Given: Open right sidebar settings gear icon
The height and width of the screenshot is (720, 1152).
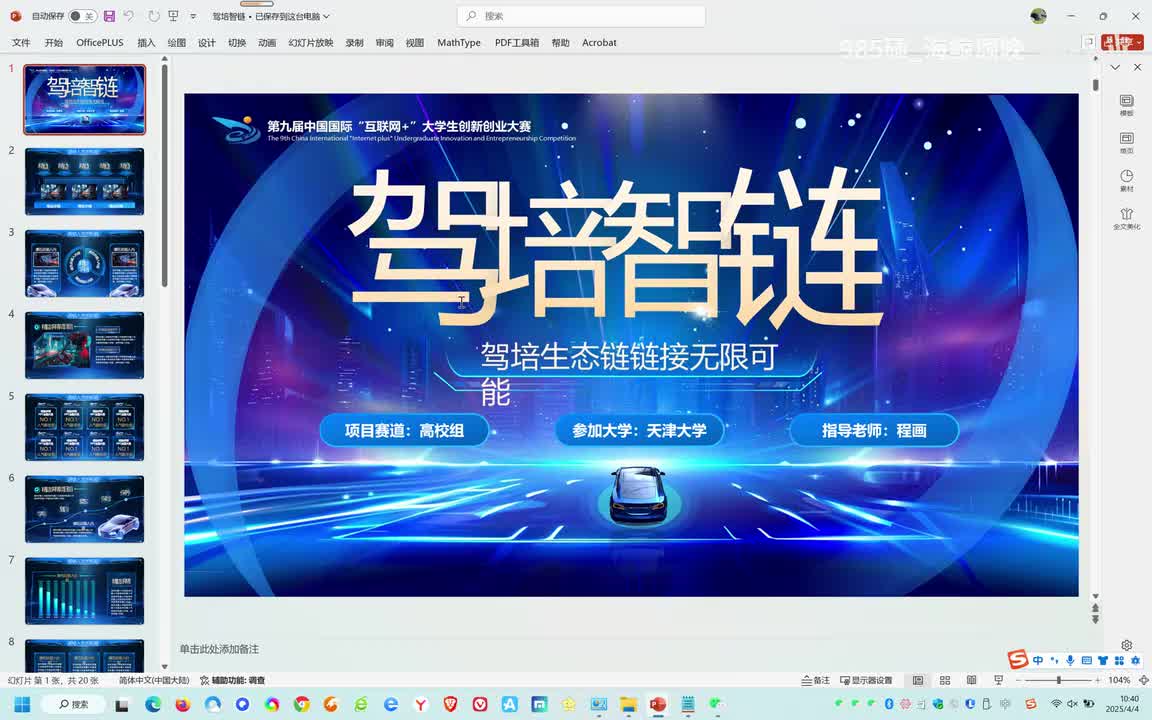Looking at the screenshot, I should point(1126,645).
